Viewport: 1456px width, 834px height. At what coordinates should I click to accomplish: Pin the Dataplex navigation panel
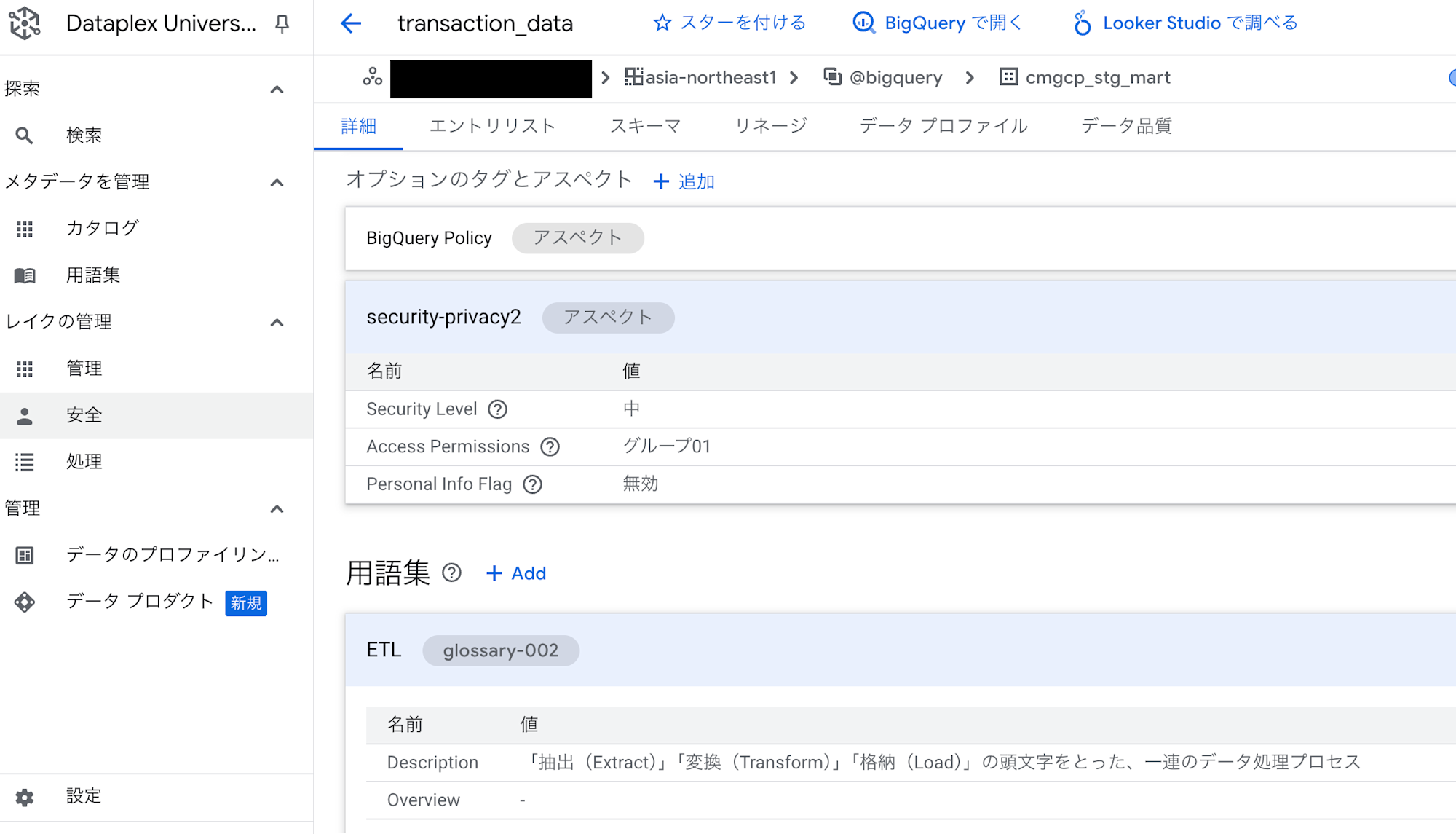pos(282,24)
